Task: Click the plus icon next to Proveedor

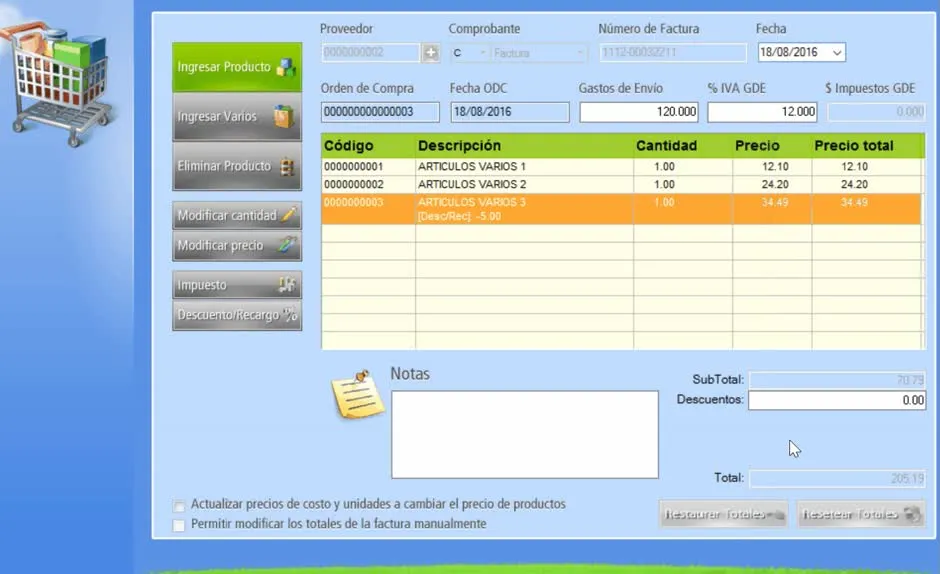Action: [430, 53]
